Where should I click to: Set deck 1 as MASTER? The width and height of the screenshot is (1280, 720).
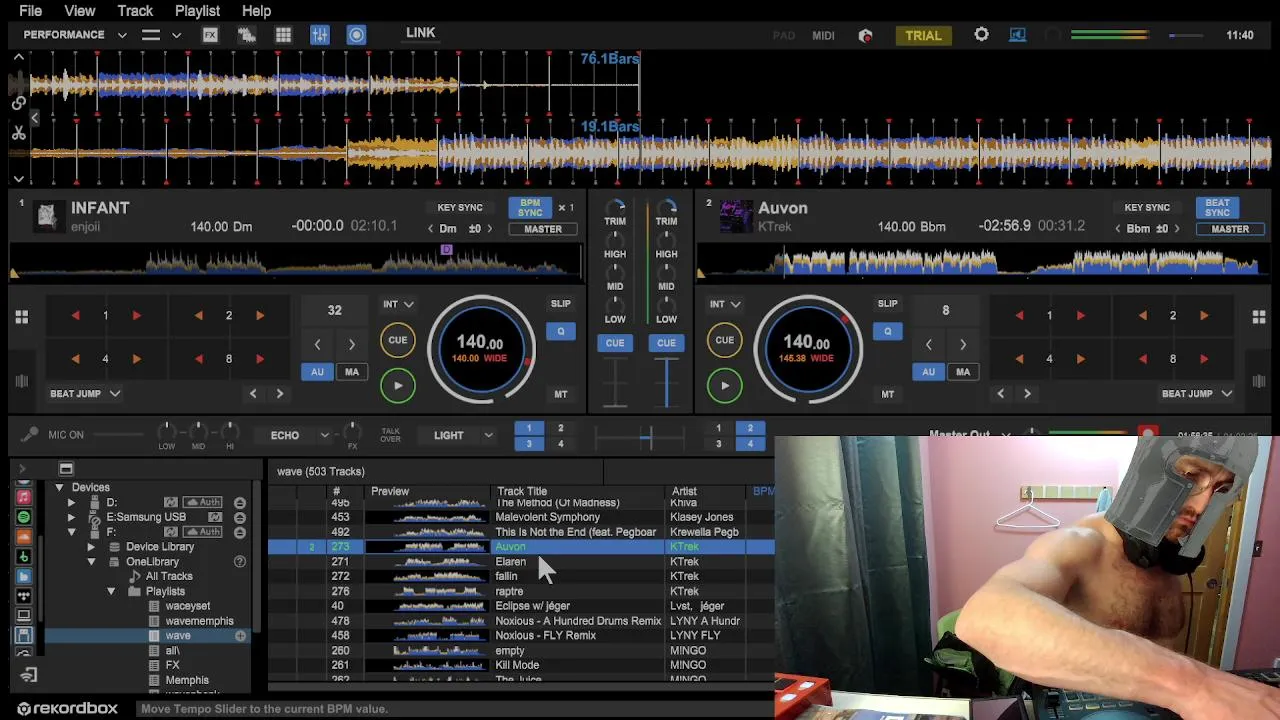click(x=543, y=229)
